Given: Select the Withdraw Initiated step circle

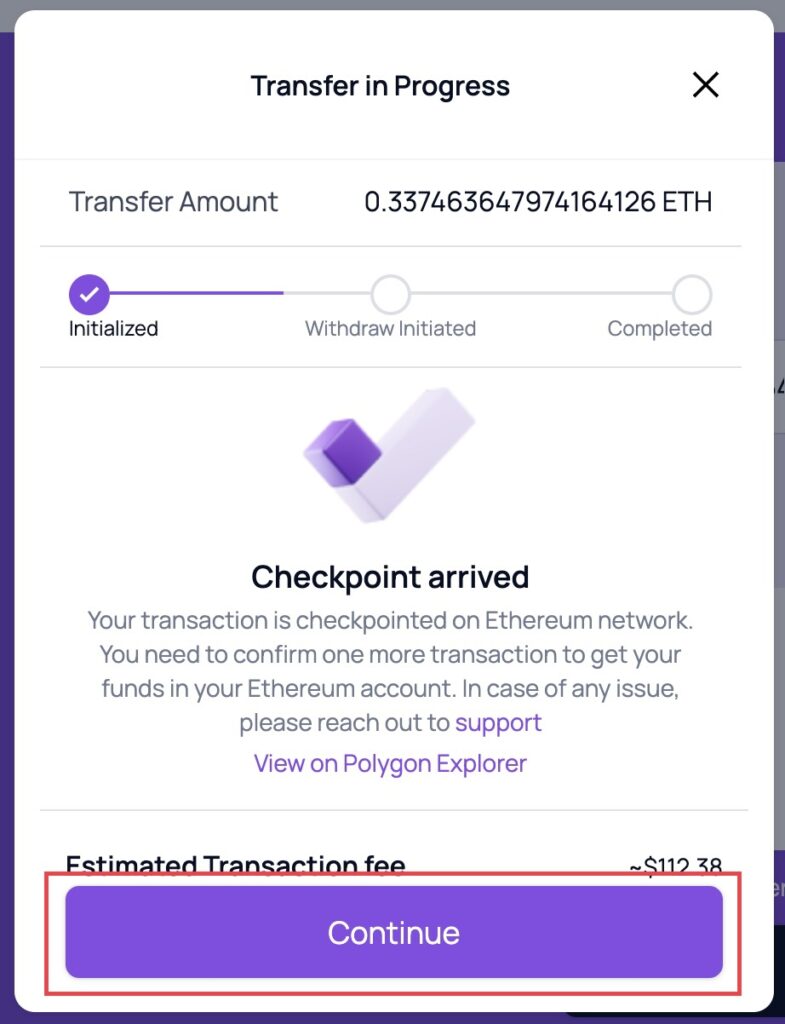Looking at the screenshot, I should click(x=391, y=295).
